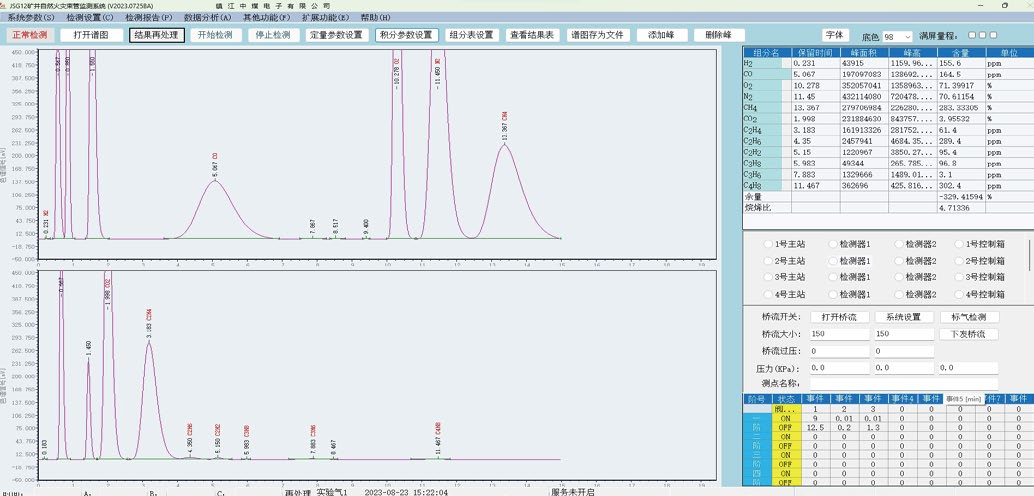The image size is (1034, 496).
Task: Click the 正常检测 status button
Action: pyautogui.click(x=29, y=35)
